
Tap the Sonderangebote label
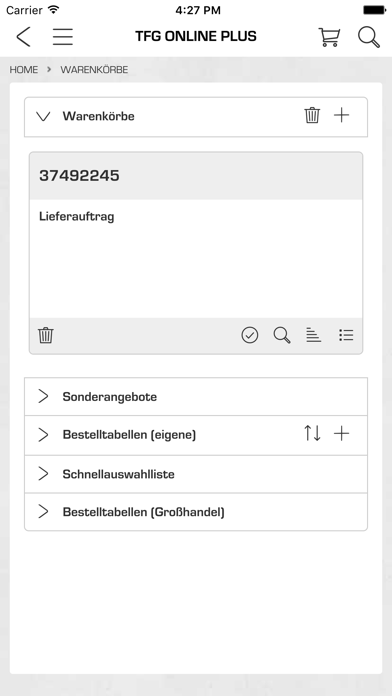pyautogui.click(x=110, y=396)
